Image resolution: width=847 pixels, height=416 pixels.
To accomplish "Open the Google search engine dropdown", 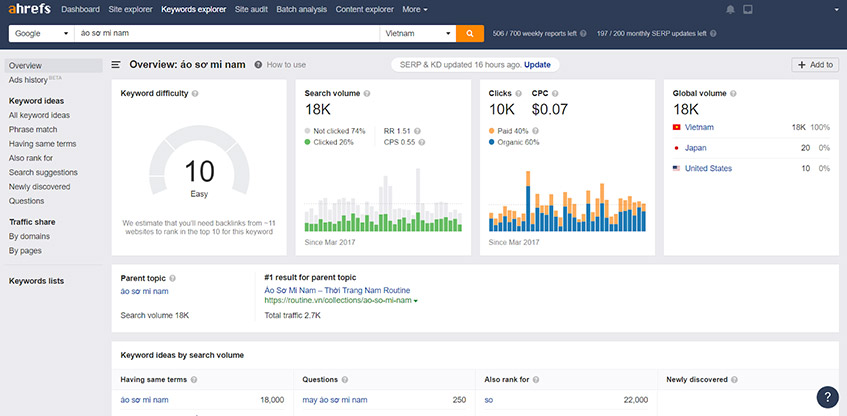I will (42, 33).
